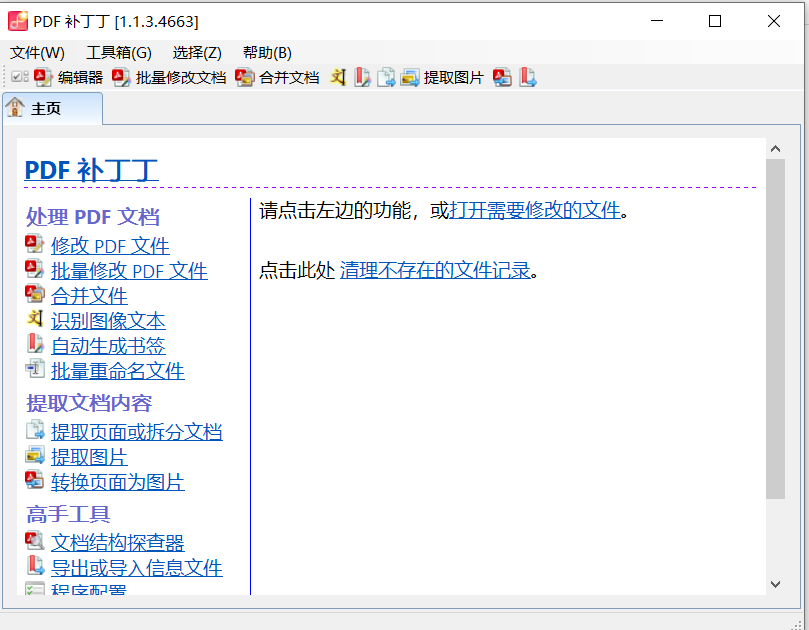Open the 修改 PDF 文件 link

point(110,246)
